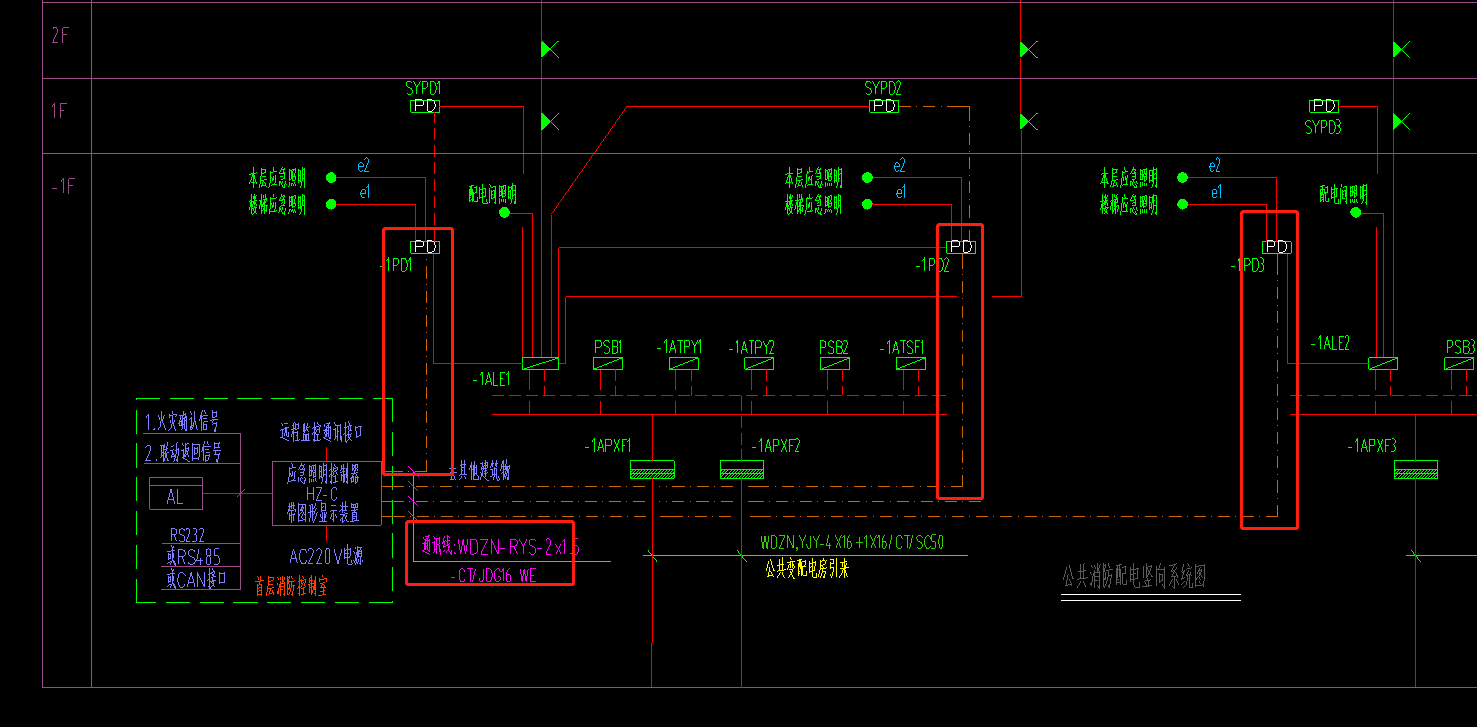Click 配电间照明 label near -1ALE1
The width and height of the screenshot is (1477, 727).
[x=492, y=194]
